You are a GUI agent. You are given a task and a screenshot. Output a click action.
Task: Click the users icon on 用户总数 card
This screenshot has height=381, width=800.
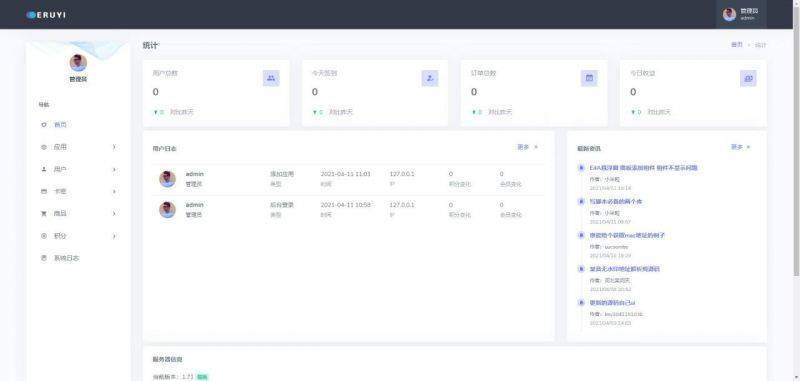271,78
